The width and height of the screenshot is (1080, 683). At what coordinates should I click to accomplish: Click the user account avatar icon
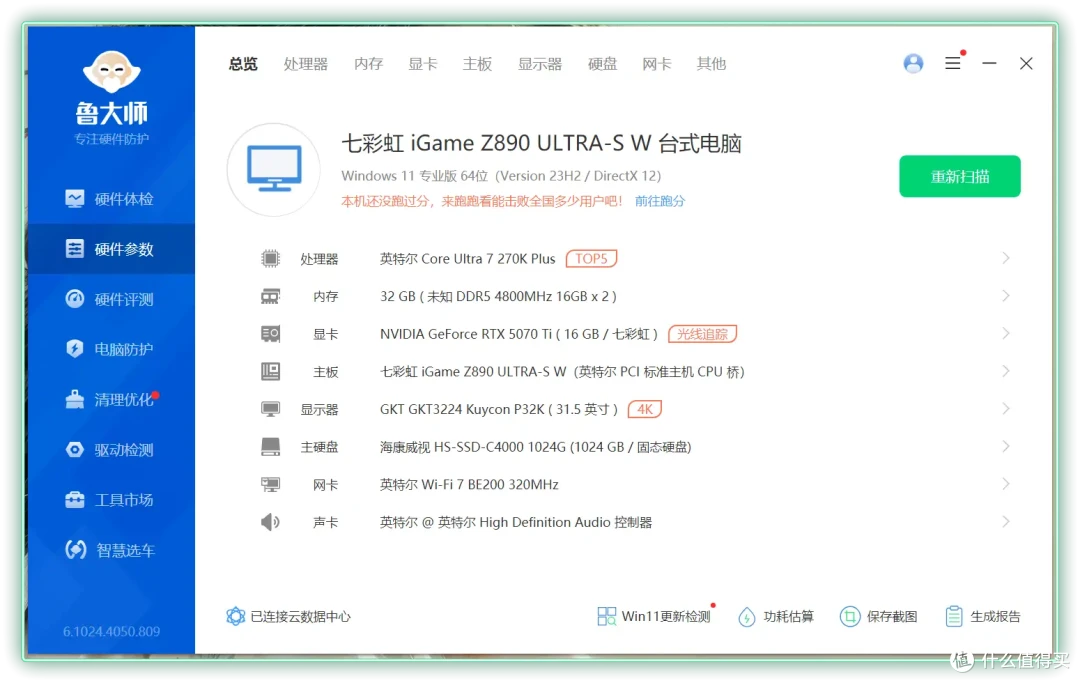(913, 63)
